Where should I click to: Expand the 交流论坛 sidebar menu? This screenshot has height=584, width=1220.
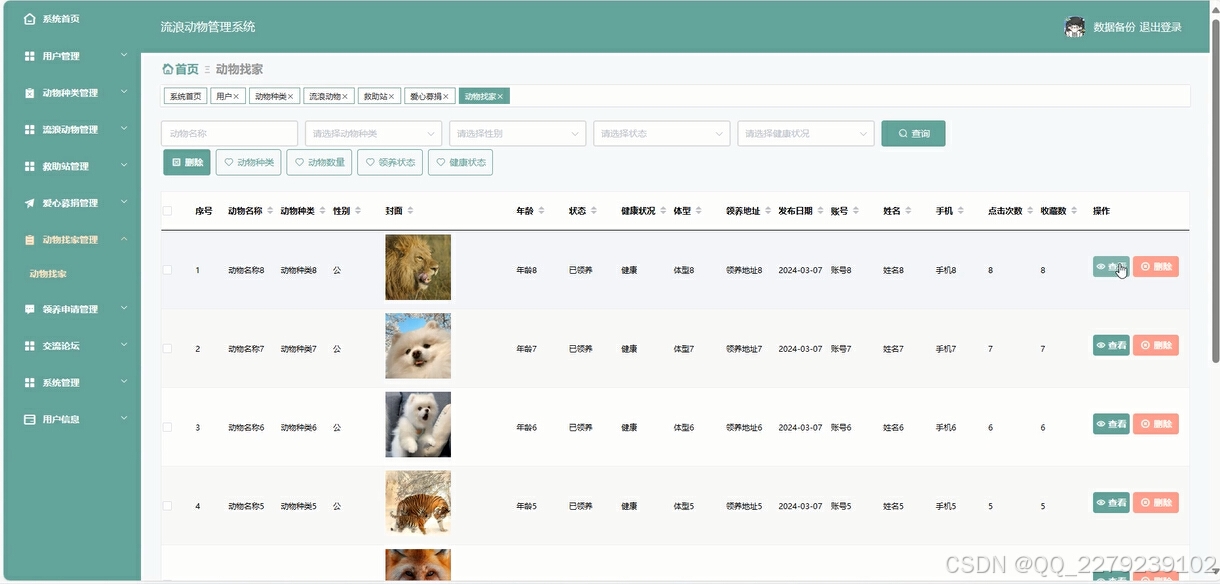click(124, 345)
